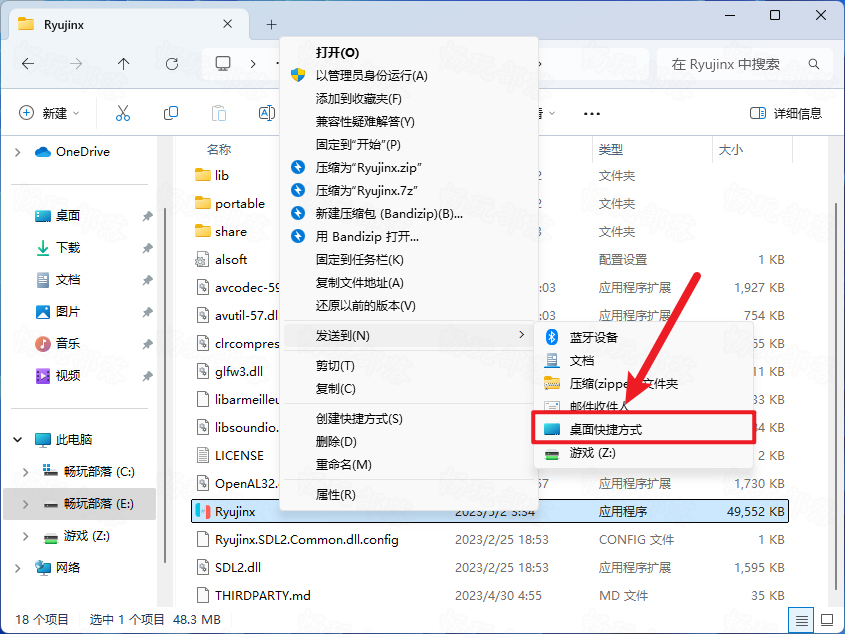This screenshot has height=634, width=845.
Task: Click the Bluetooth device icon in submenu
Action: tap(551, 337)
